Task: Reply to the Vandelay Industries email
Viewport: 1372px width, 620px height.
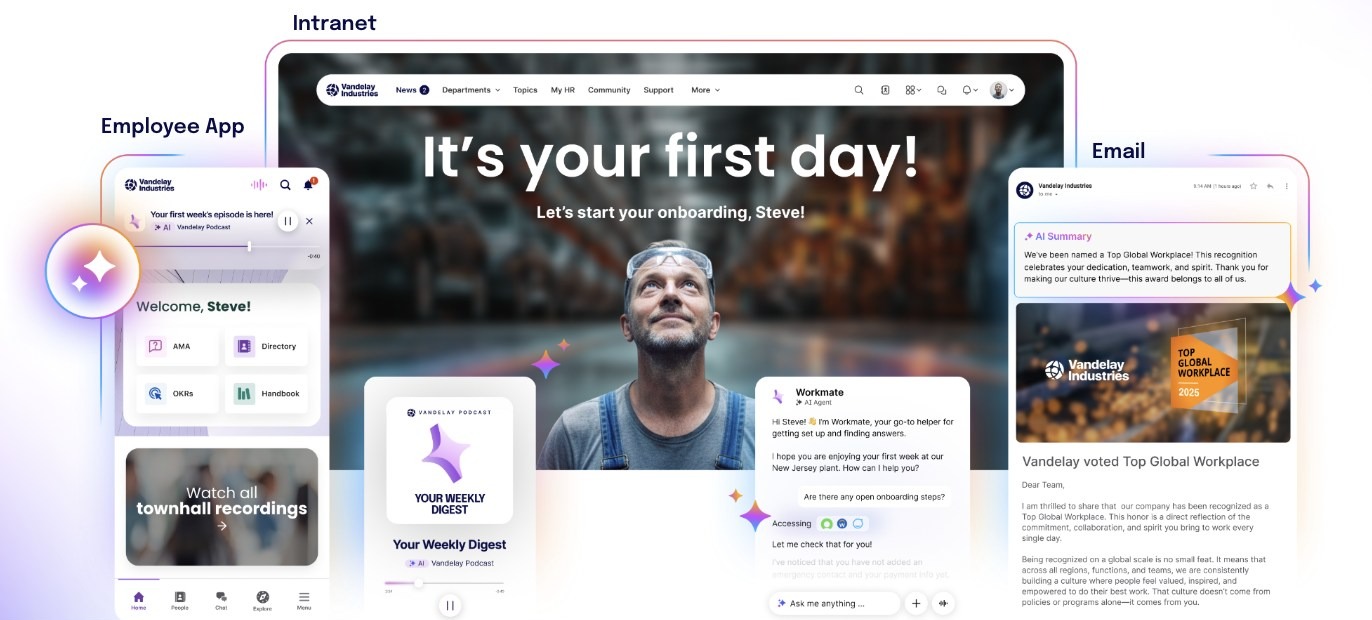Action: (x=1270, y=186)
